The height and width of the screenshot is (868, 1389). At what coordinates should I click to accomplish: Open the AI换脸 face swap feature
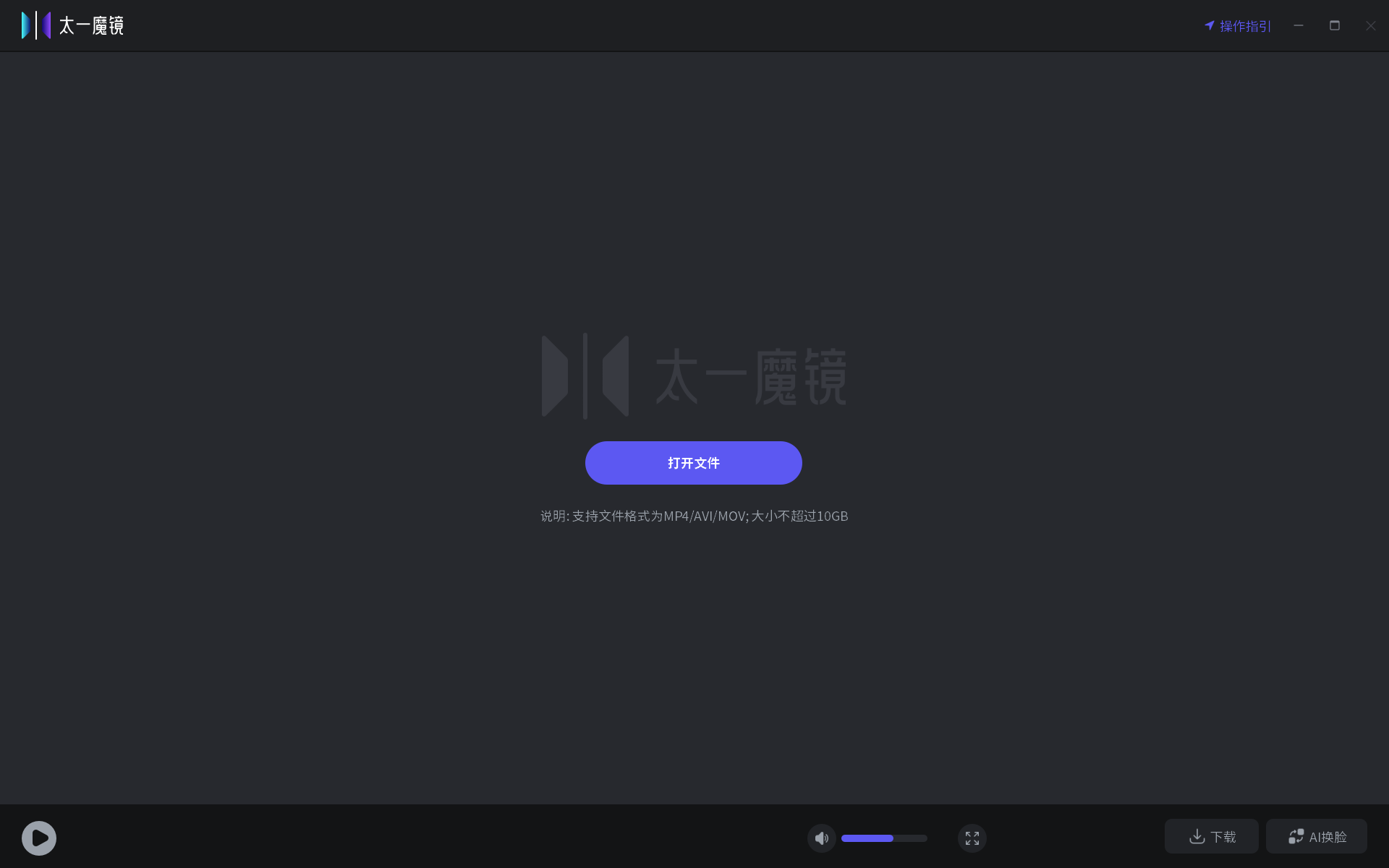click(x=1316, y=836)
